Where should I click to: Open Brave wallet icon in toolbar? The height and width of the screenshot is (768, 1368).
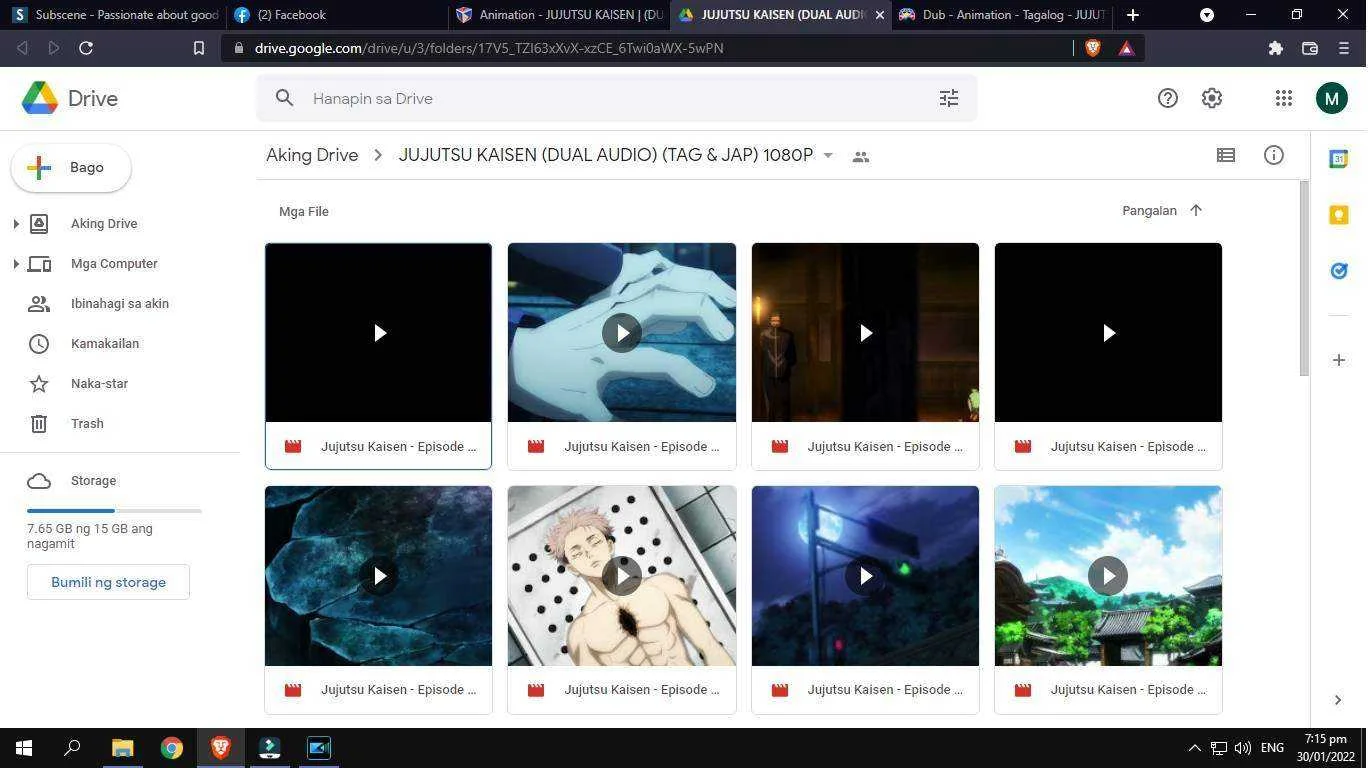point(1310,48)
